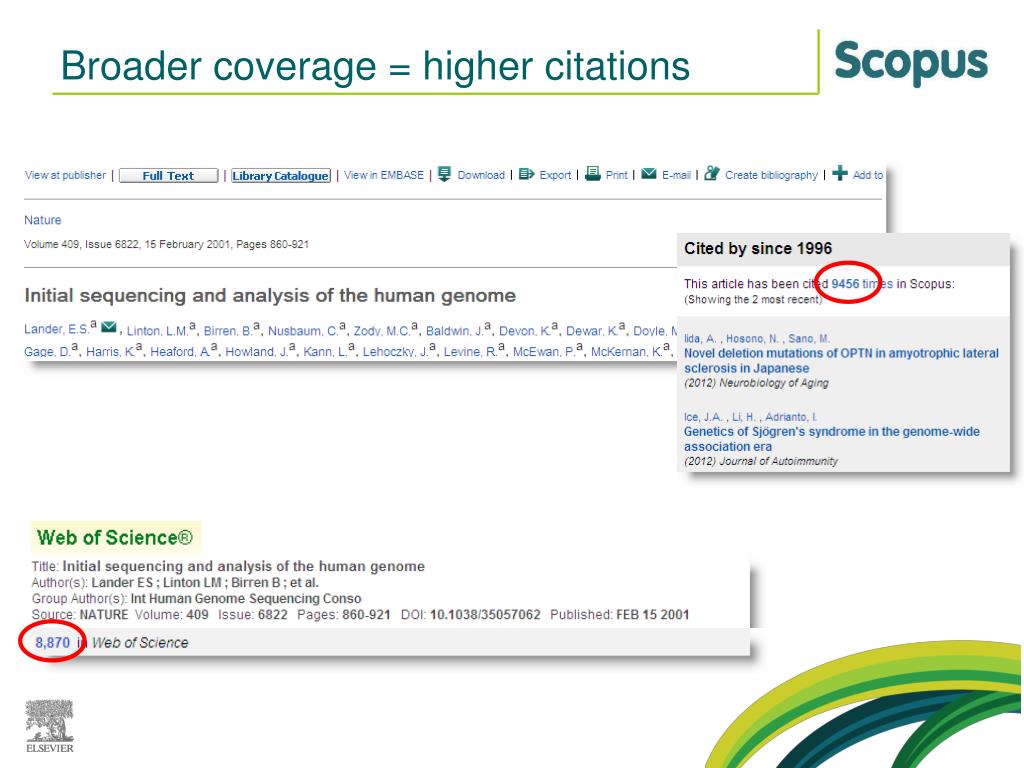Click the Cited by since 1996 header

click(758, 248)
